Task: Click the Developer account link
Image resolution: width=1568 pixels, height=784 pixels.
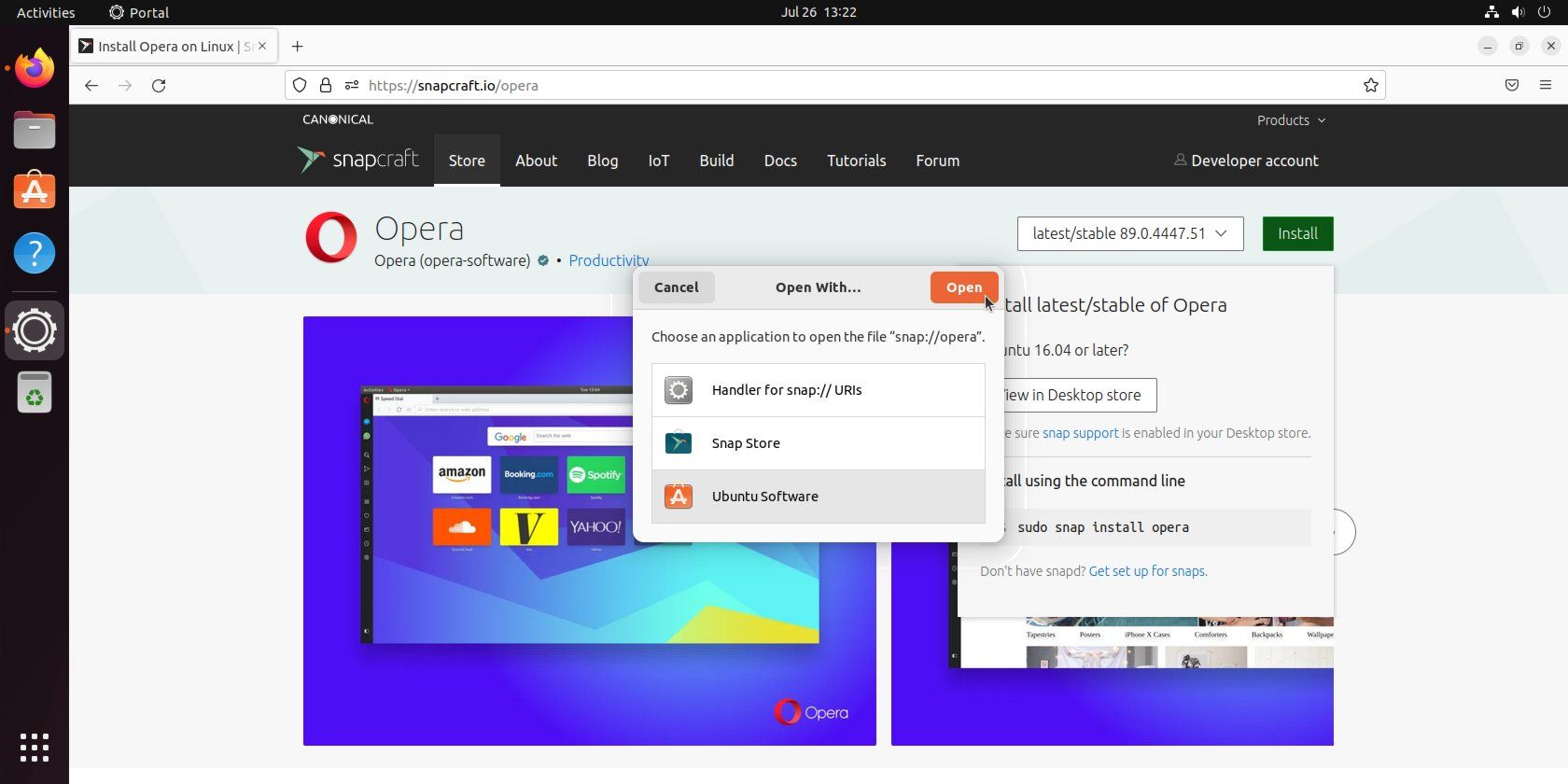Action: 1246,161
